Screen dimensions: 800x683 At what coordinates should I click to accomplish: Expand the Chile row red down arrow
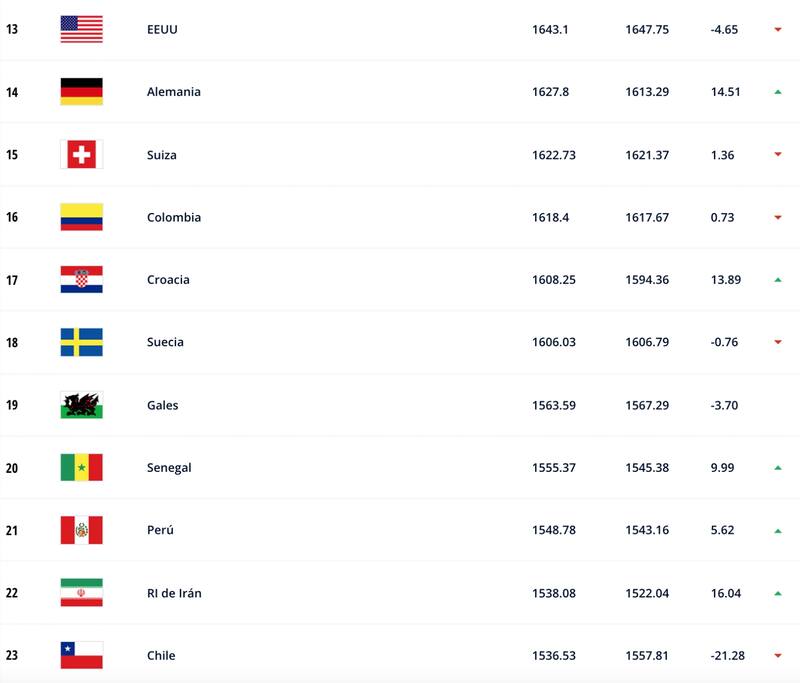tap(777, 656)
